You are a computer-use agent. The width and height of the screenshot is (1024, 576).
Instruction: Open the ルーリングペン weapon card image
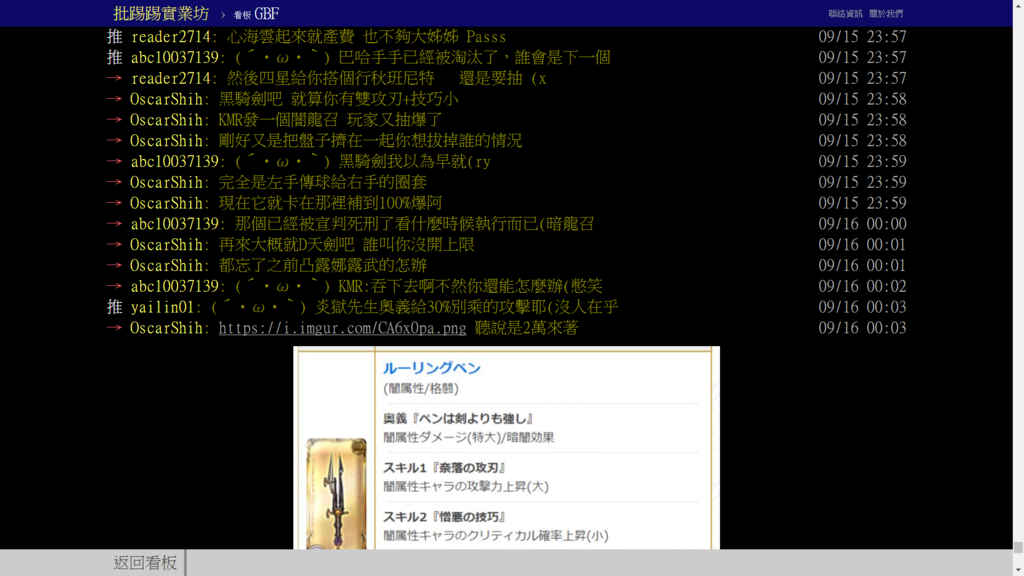click(506, 448)
